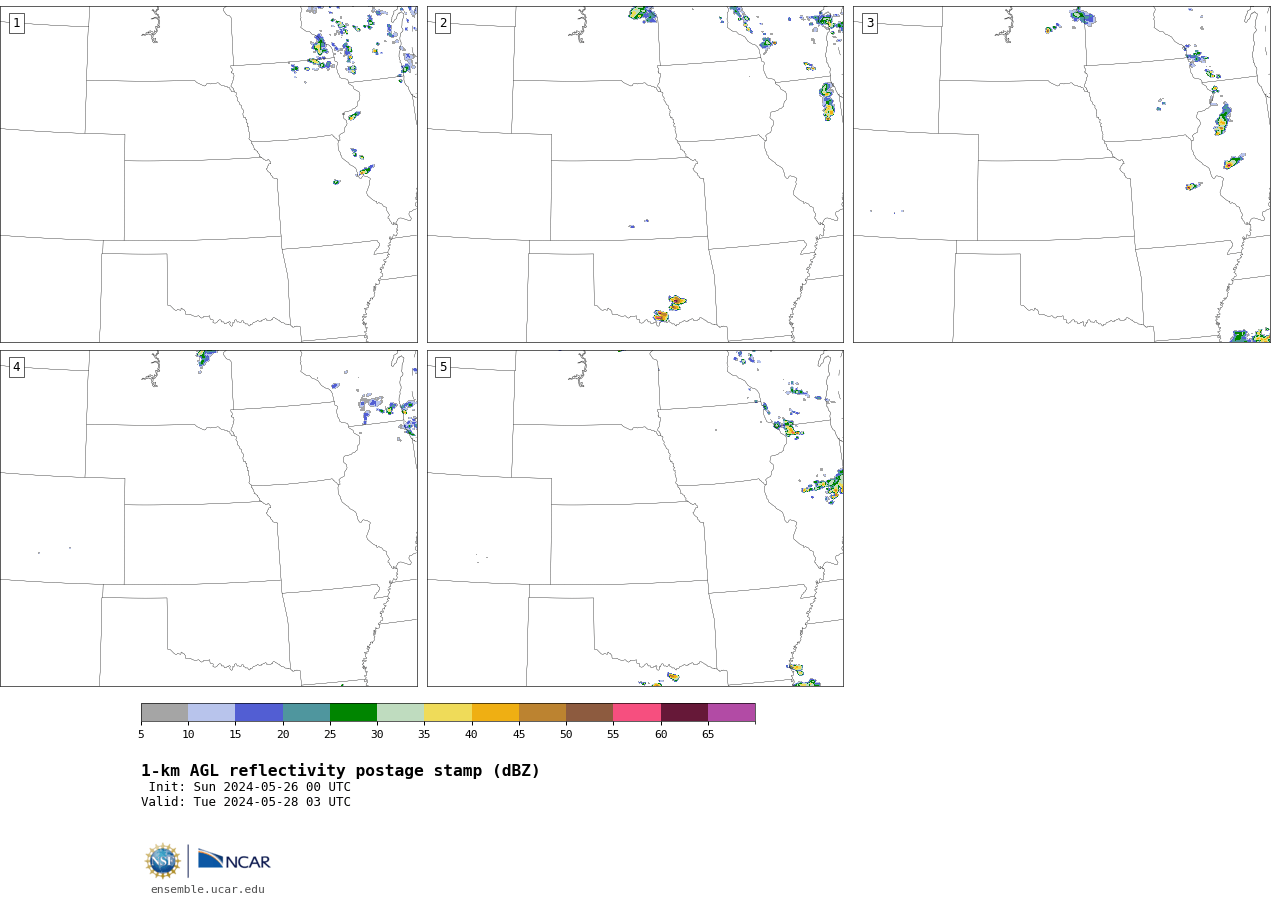Open ensemble member 4 reflectivity map

208,518
